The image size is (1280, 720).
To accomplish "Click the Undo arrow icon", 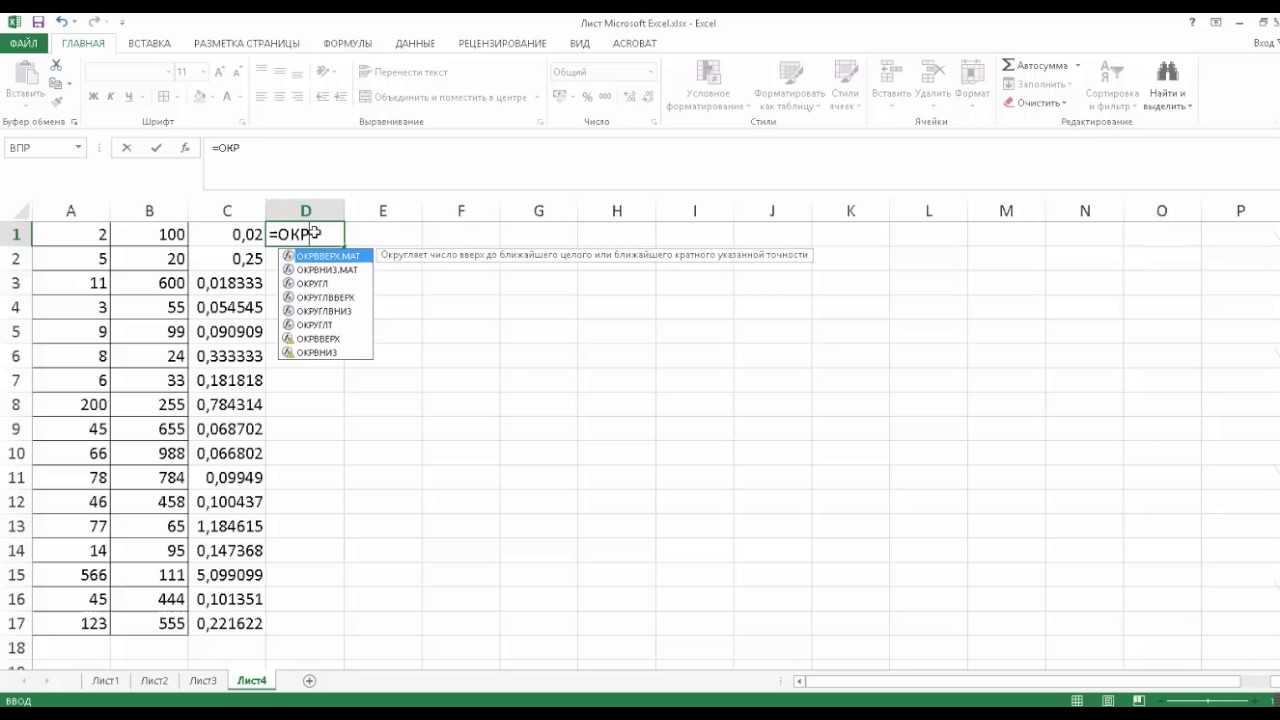I will [x=62, y=22].
